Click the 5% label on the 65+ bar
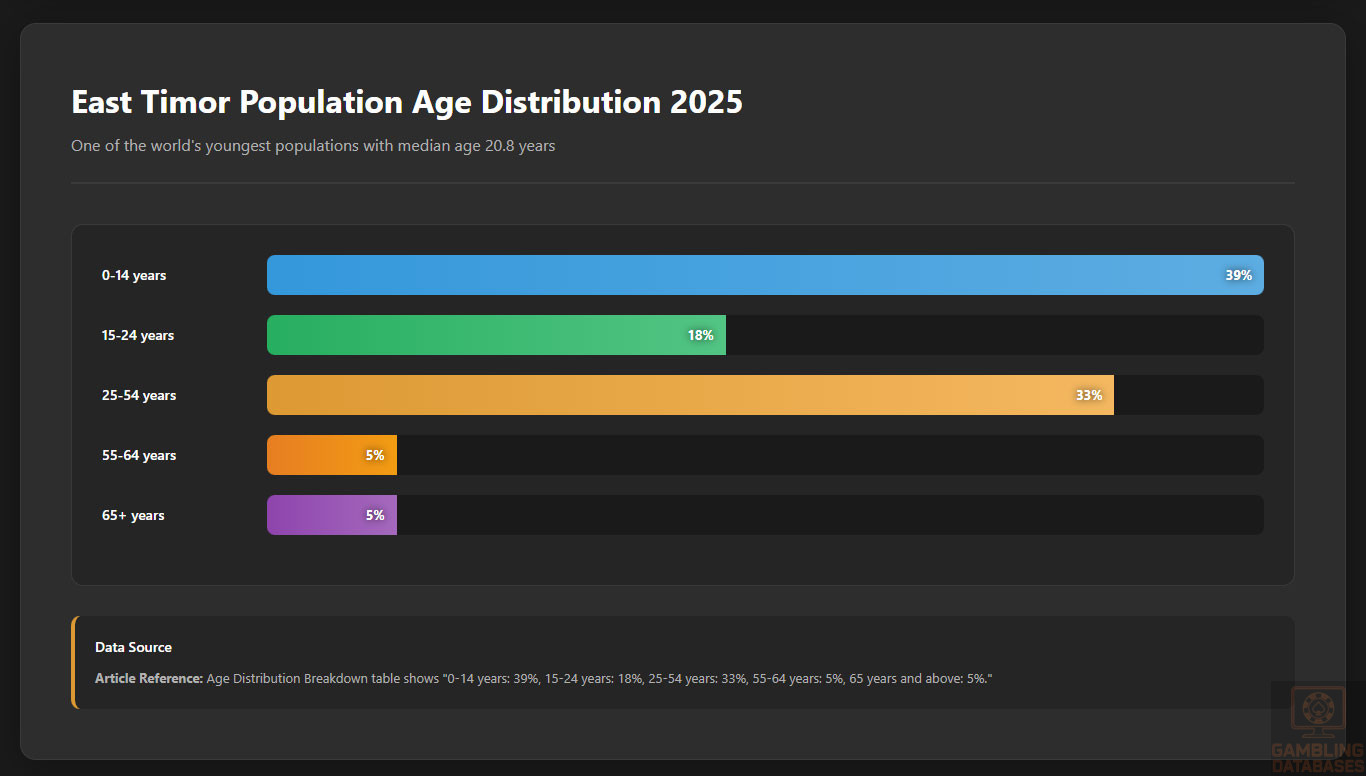The image size is (1366, 776). point(375,515)
